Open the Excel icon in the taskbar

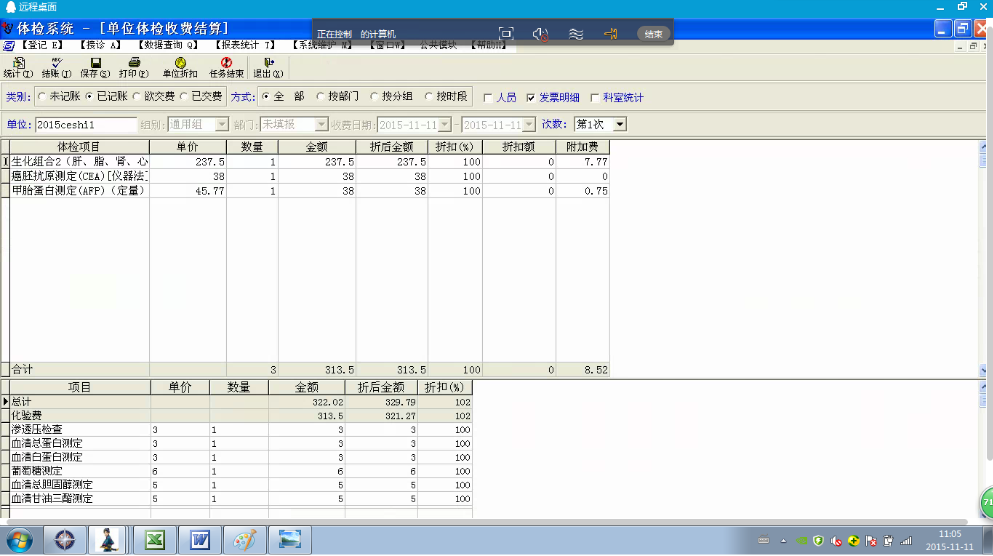pyautogui.click(x=155, y=540)
